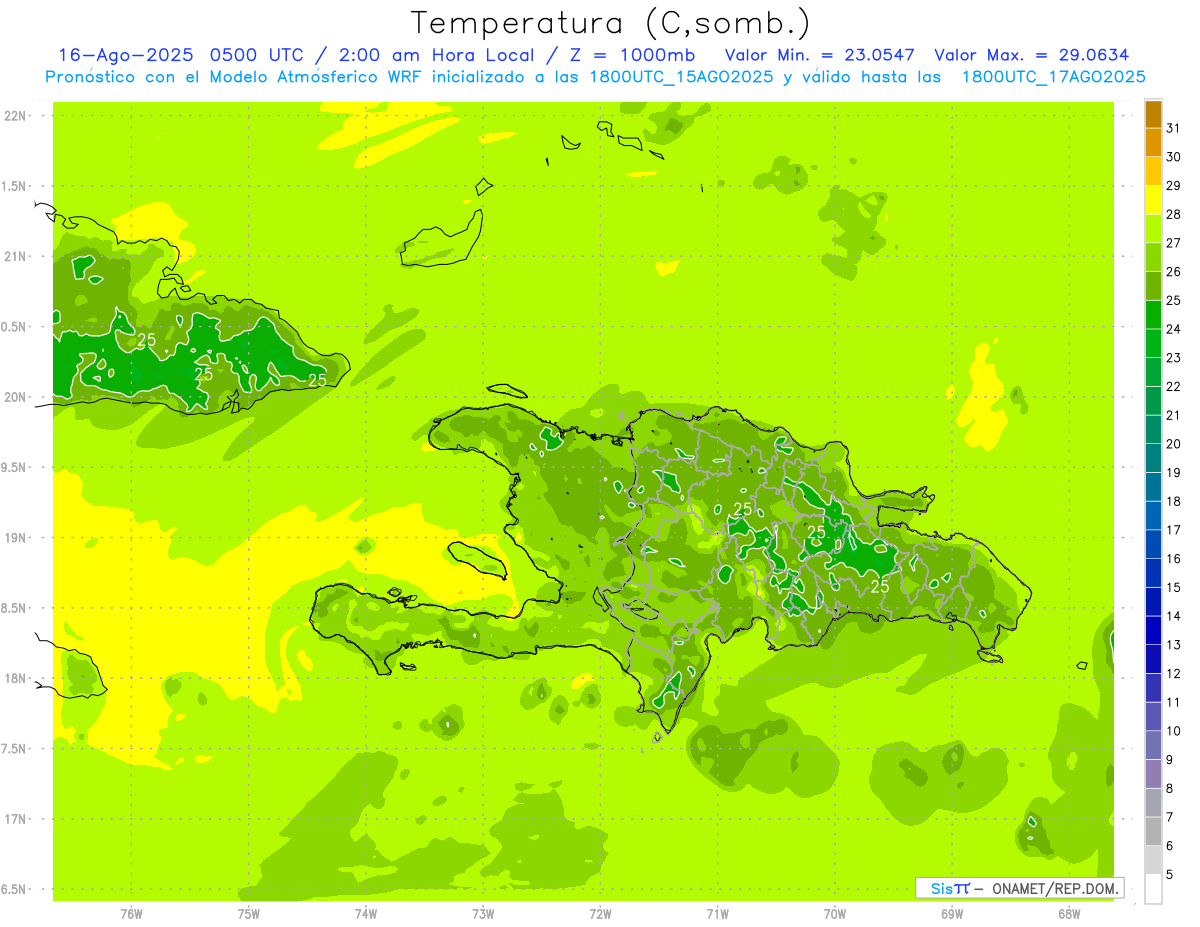Click the '20N' latitude label
Screen dimensions: 1200x927
tap(15, 397)
